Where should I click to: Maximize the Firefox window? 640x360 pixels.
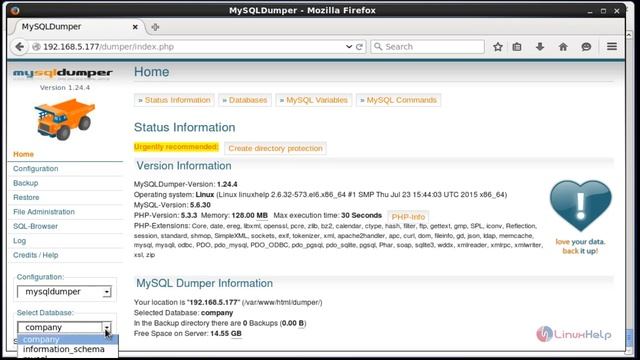[x=603, y=11]
